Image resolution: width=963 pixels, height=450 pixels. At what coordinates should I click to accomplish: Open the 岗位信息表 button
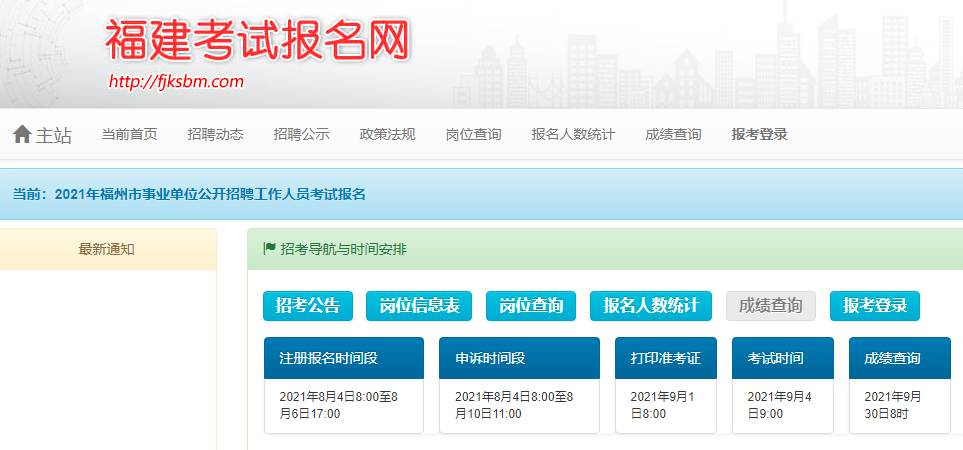(x=419, y=306)
